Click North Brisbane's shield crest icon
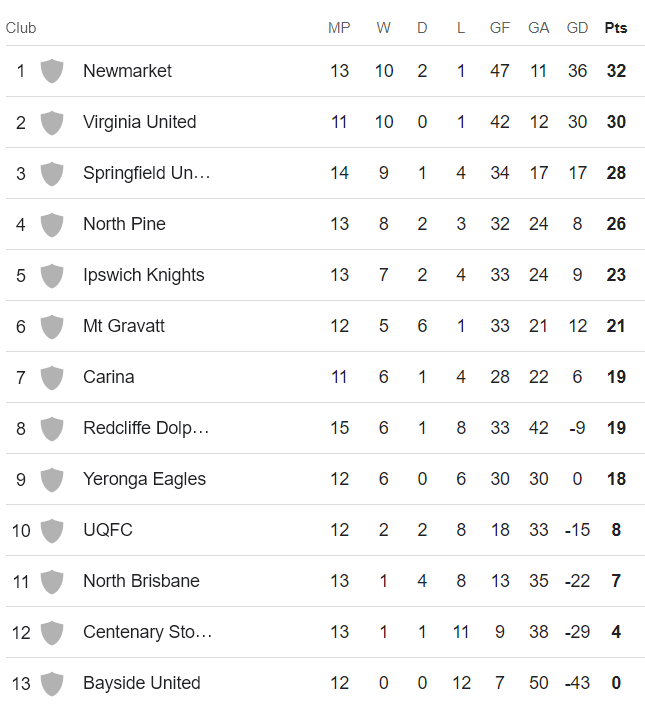 click(x=52, y=581)
